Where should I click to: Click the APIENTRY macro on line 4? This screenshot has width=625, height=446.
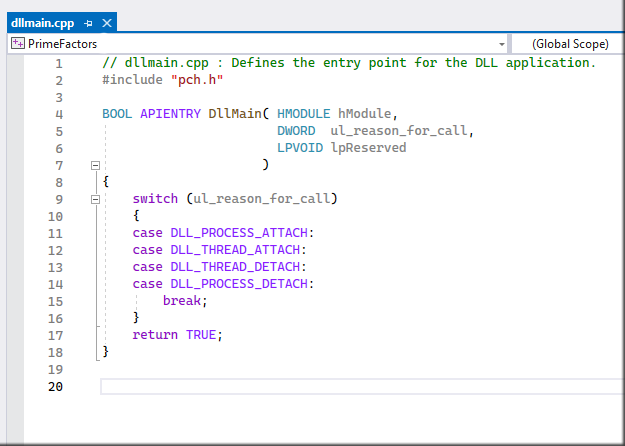coord(170,114)
